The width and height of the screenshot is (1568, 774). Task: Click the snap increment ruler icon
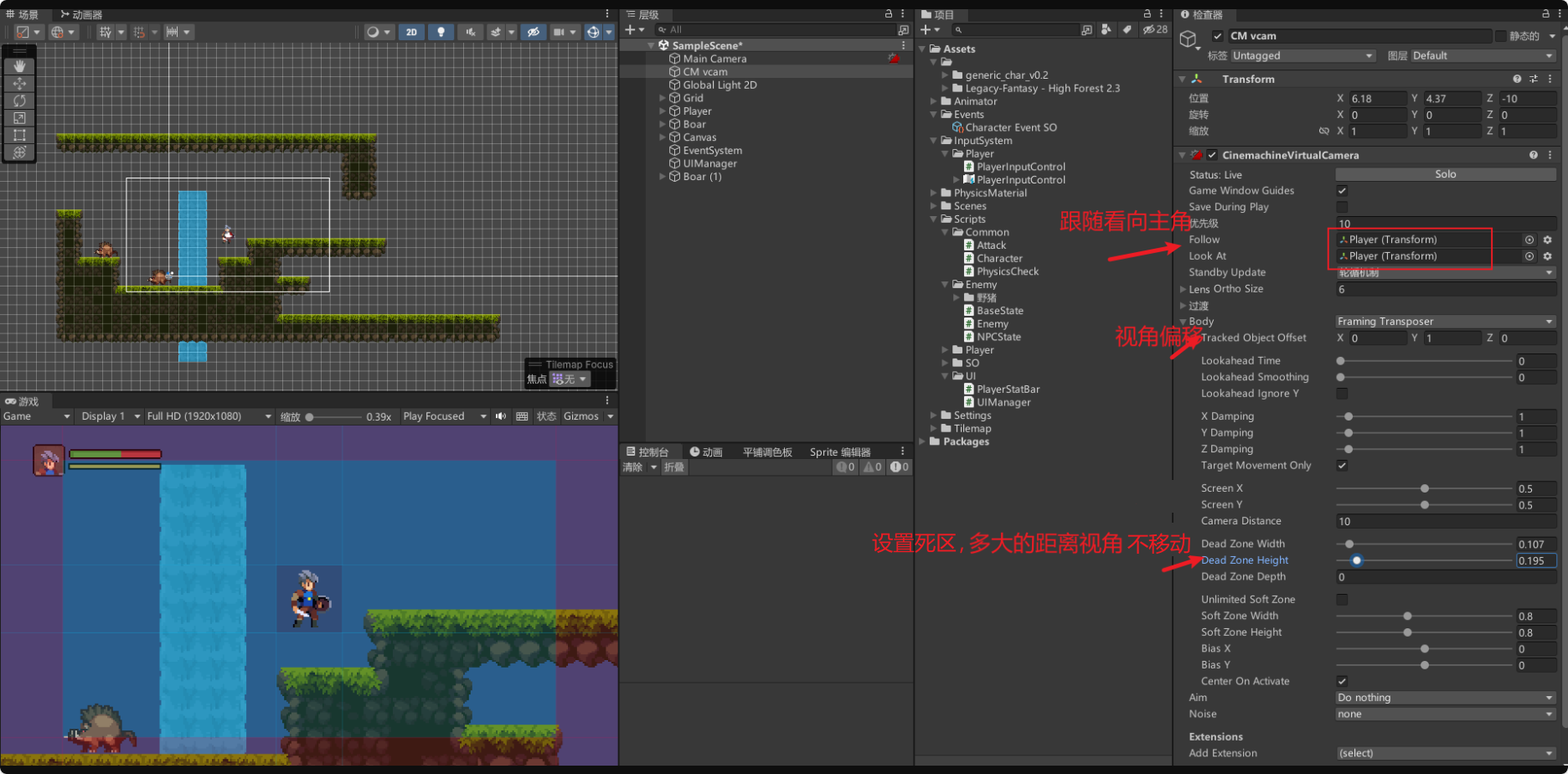pos(172,32)
